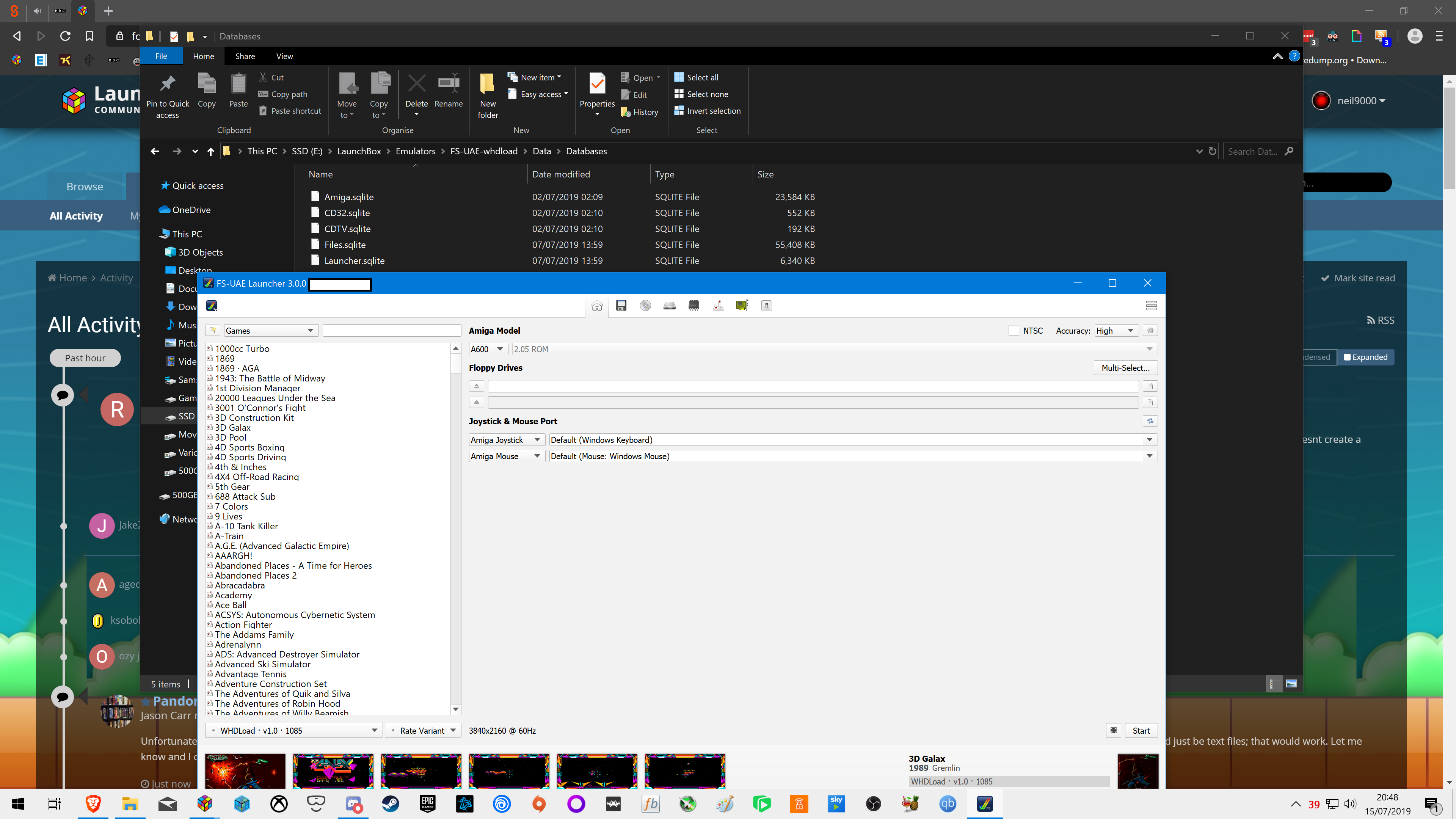The width and height of the screenshot is (1456, 819).
Task: Open the Browse tab on the website
Action: coord(85,187)
